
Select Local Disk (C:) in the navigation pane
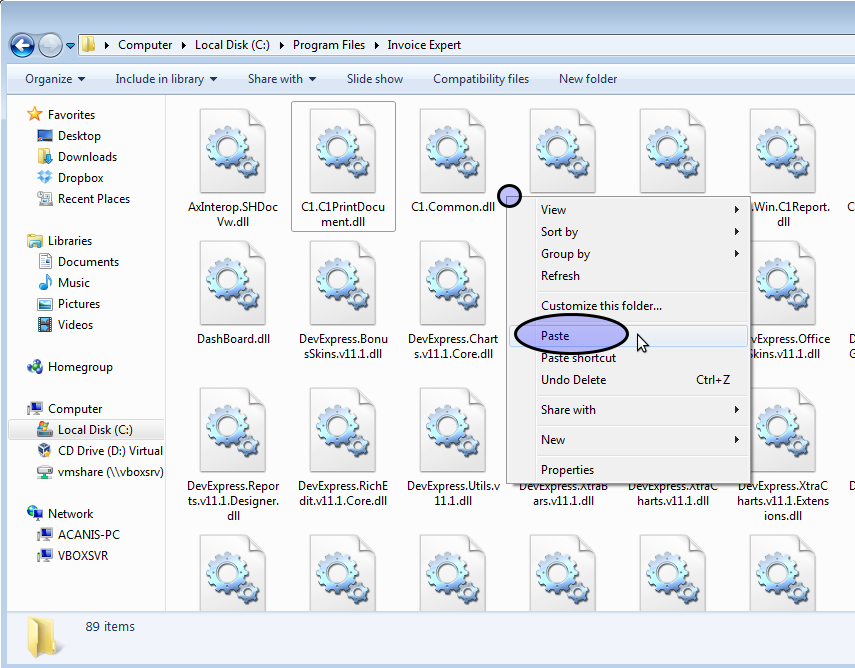click(x=95, y=430)
